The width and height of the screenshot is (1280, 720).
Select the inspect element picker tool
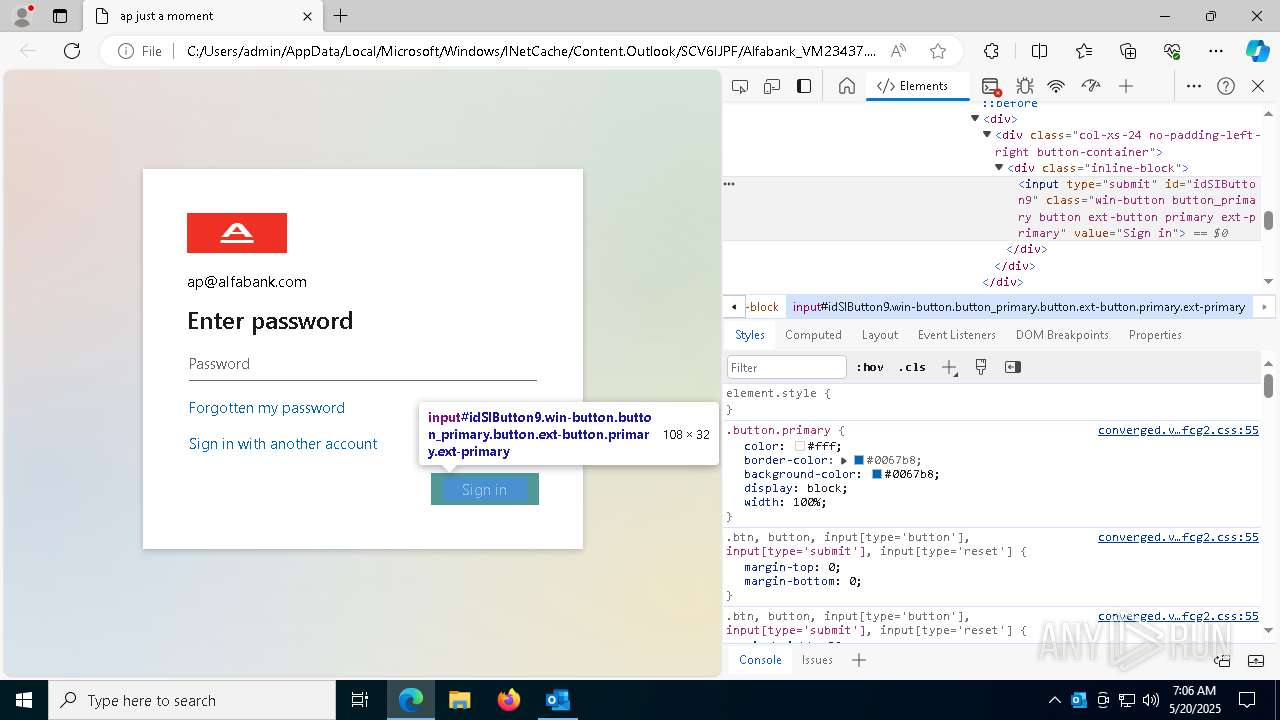point(740,86)
